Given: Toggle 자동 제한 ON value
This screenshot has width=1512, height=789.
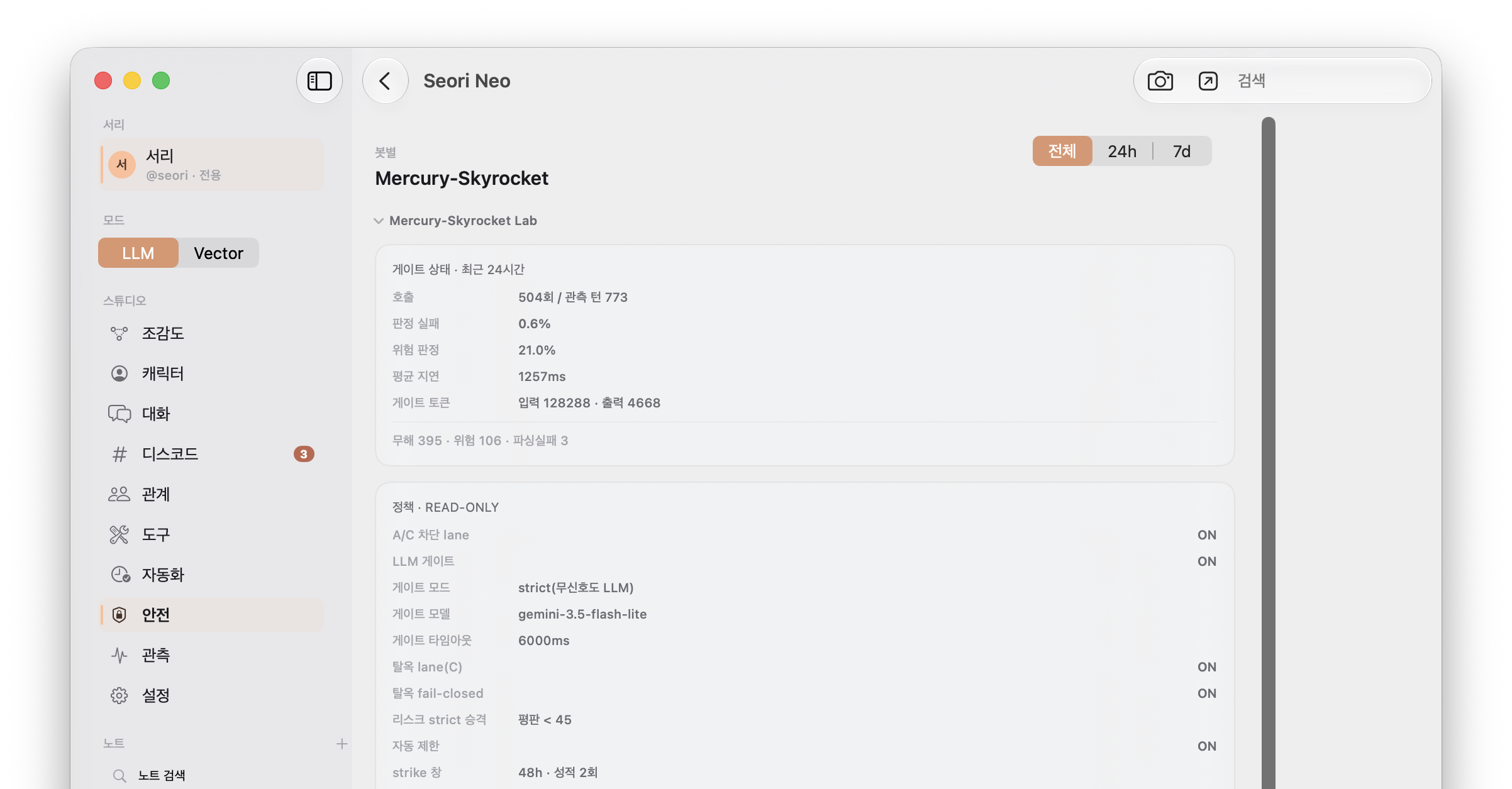Looking at the screenshot, I should point(1206,746).
